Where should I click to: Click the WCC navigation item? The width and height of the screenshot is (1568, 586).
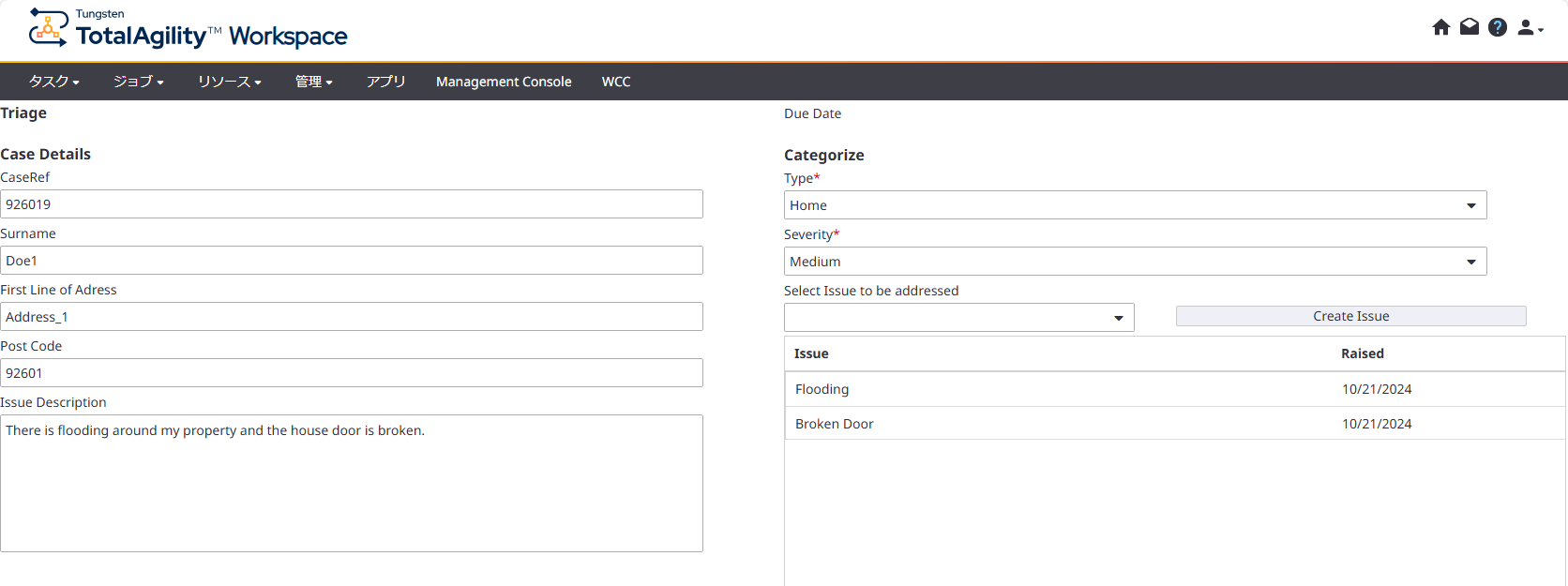tap(616, 82)
